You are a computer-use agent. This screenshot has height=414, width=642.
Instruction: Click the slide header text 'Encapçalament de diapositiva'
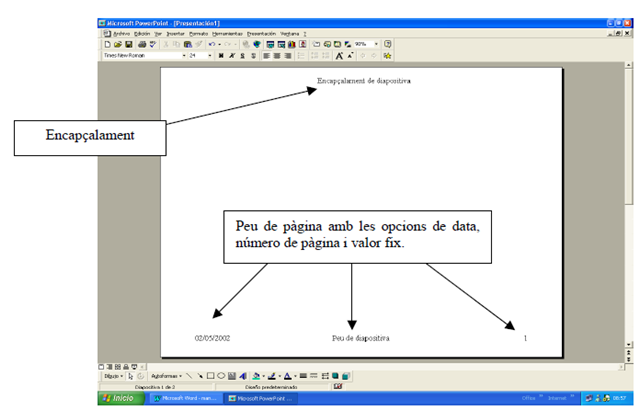[364, 81]
